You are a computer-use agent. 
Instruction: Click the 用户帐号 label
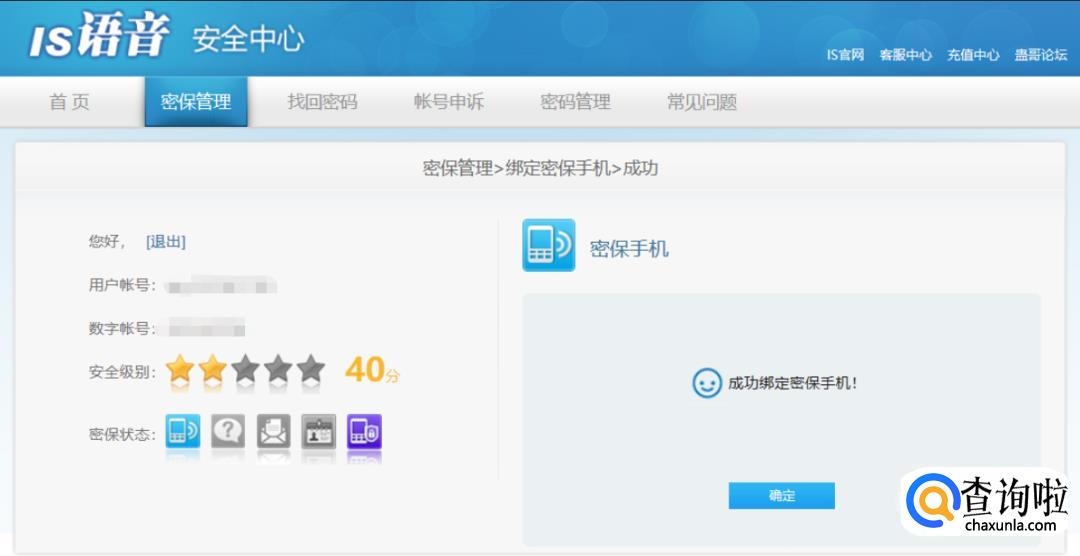(x=122, y=285)
